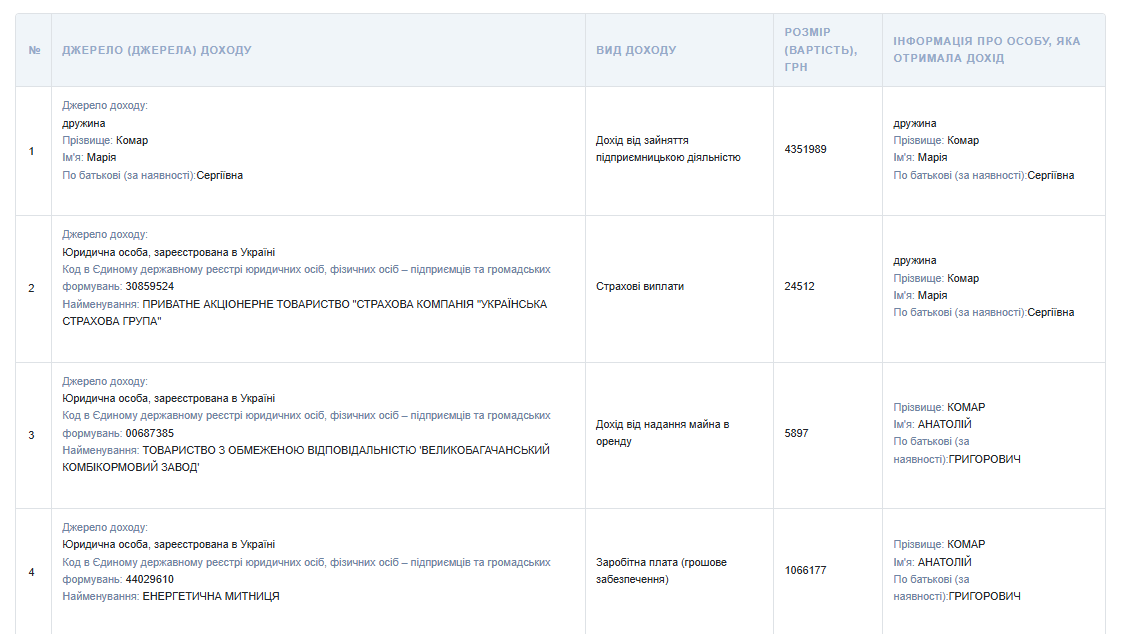
Task: Click the 'РОЗМІР (ВАРТІСТЬ), ГРН' column header
Action: (x=828, y=50)
